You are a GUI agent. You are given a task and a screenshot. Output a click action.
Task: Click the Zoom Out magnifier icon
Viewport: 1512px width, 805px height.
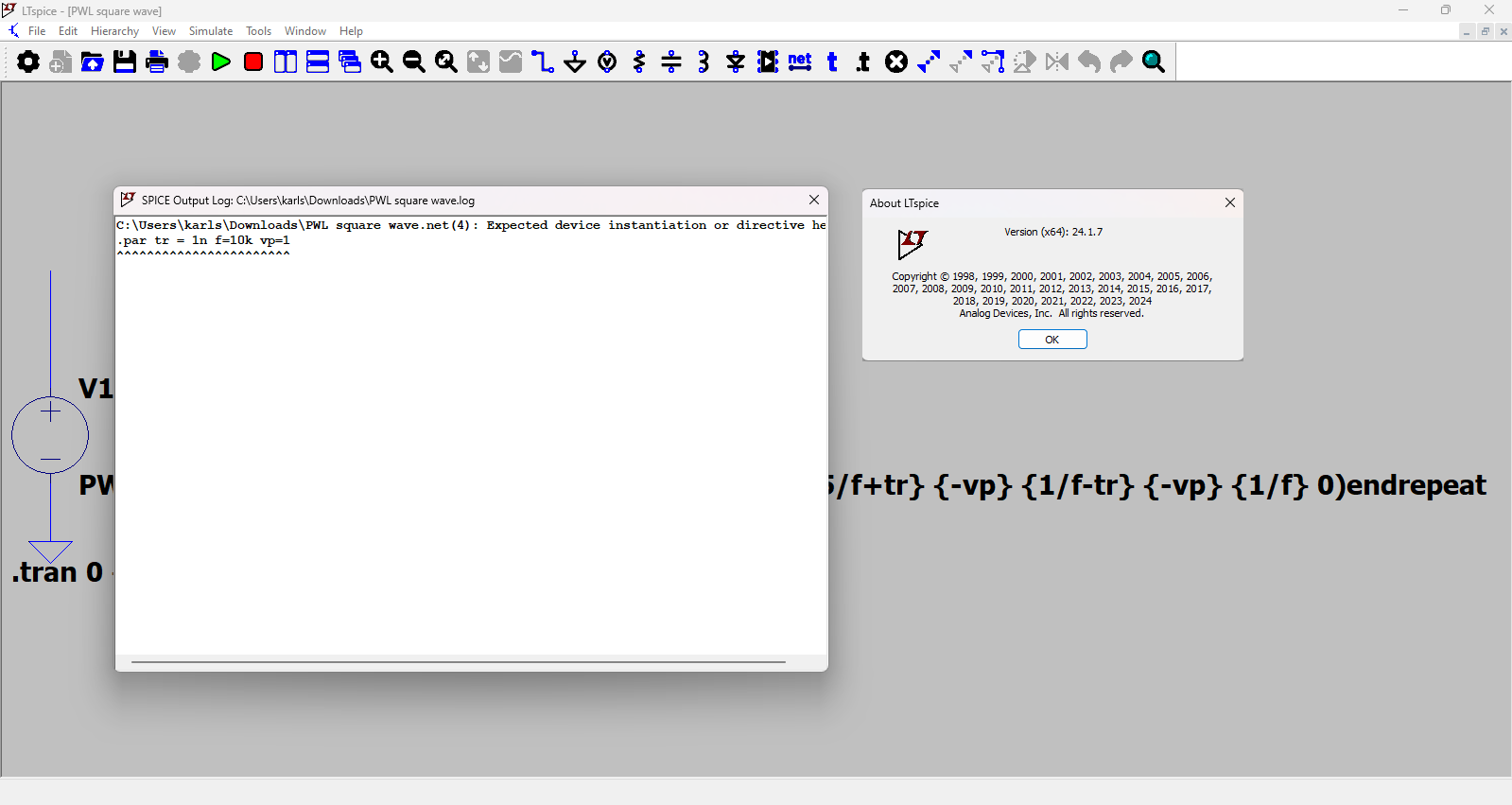414,61
